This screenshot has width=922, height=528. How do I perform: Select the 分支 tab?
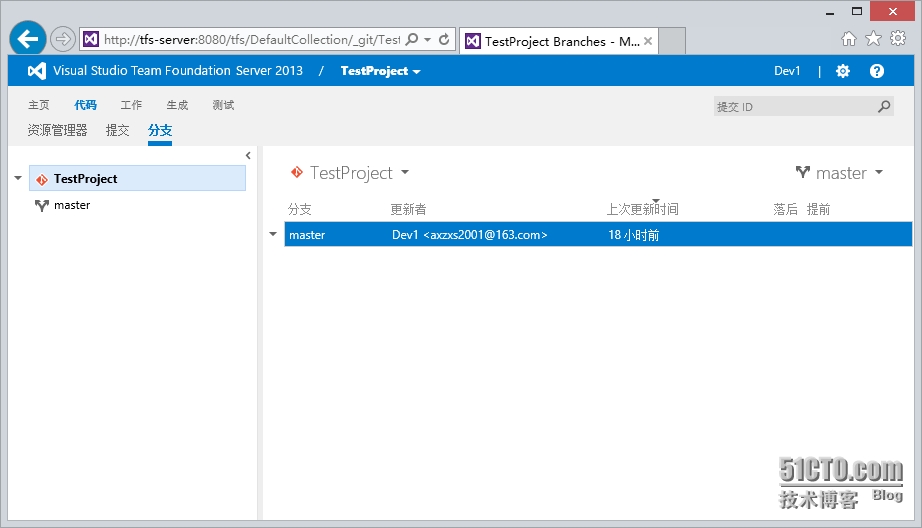coord(160,131)
